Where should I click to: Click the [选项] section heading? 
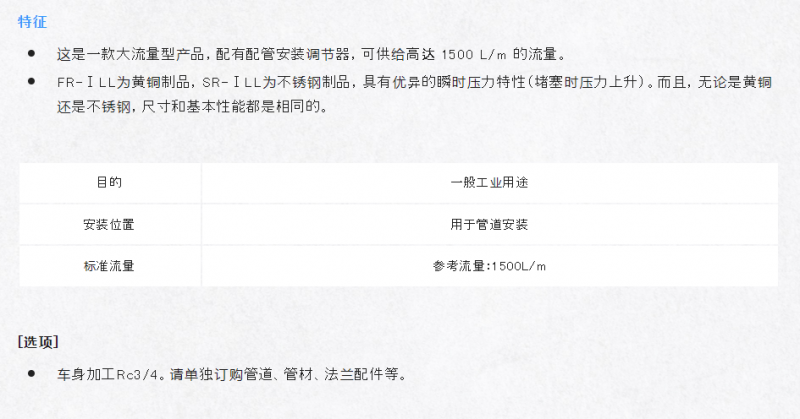38,341
